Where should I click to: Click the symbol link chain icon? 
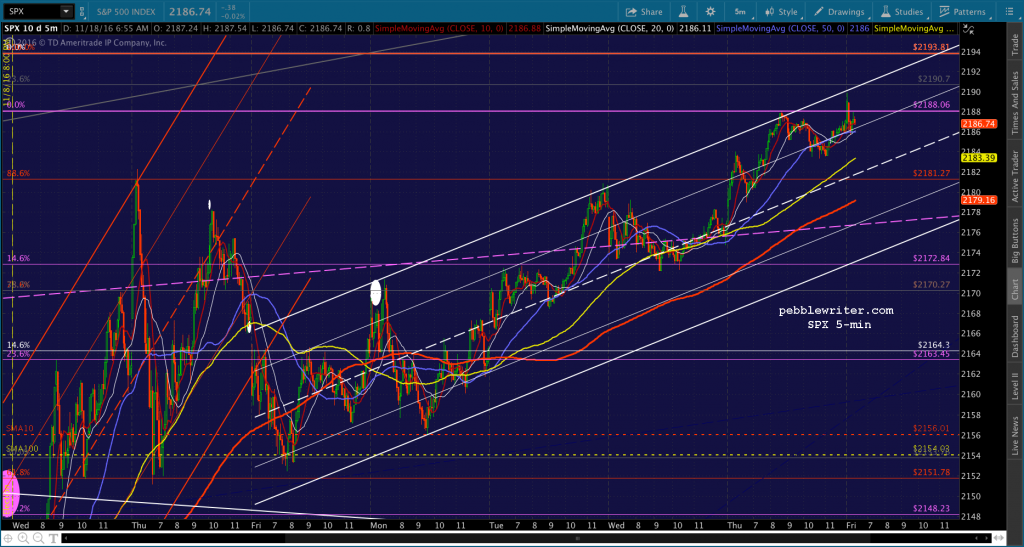click(x=81, y=11)
